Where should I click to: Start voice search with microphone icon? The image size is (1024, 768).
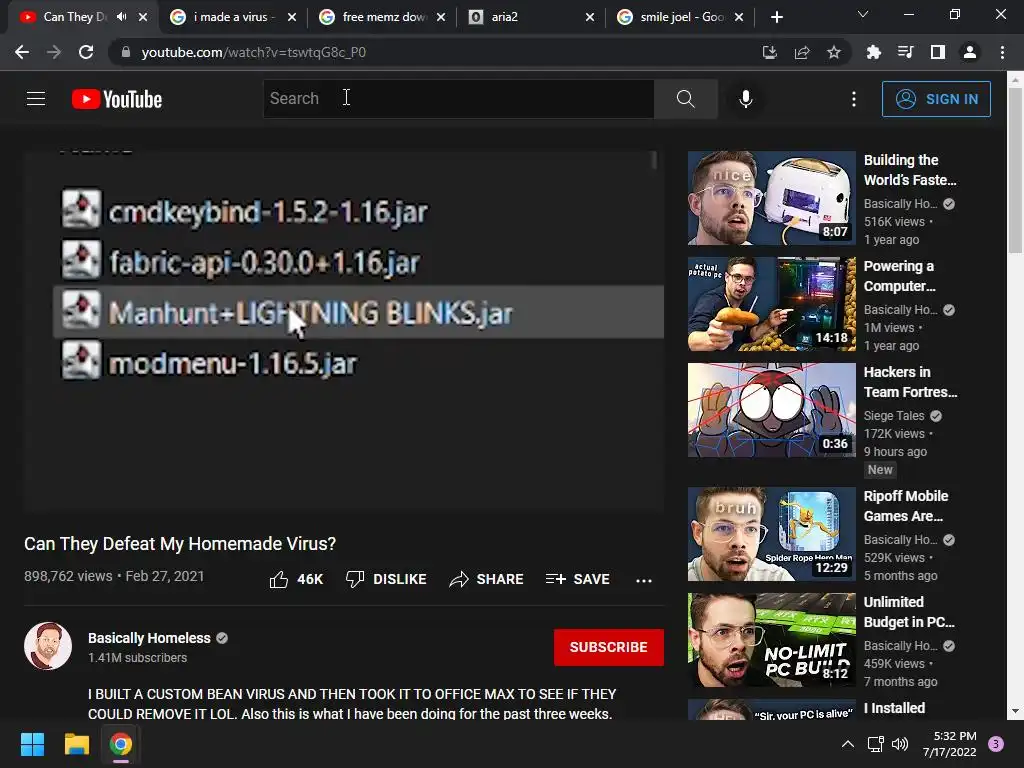point(745,99)
